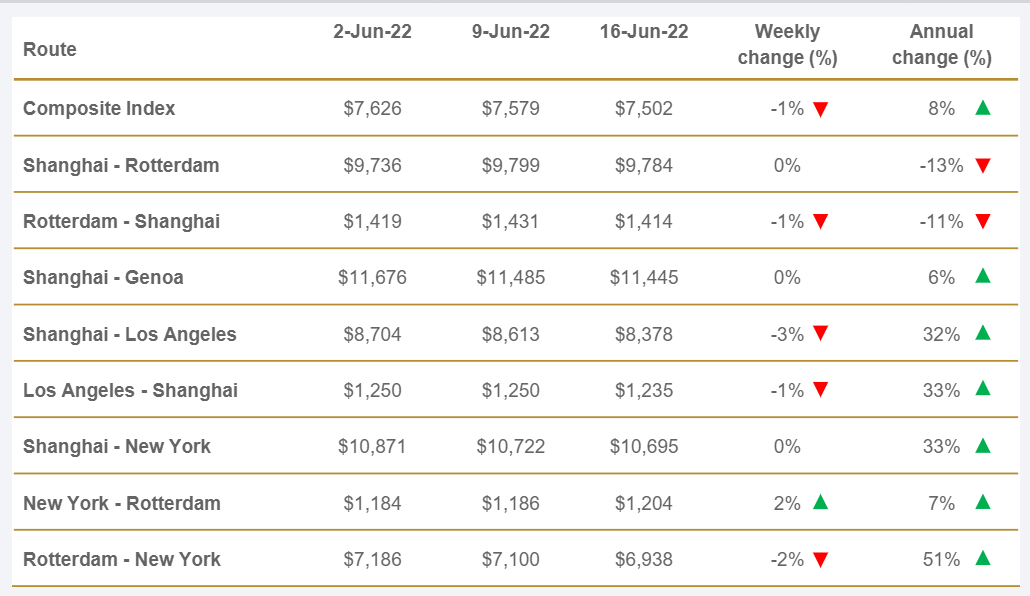Click Rotterdam - Shanghai weekly down arrow

821,222
